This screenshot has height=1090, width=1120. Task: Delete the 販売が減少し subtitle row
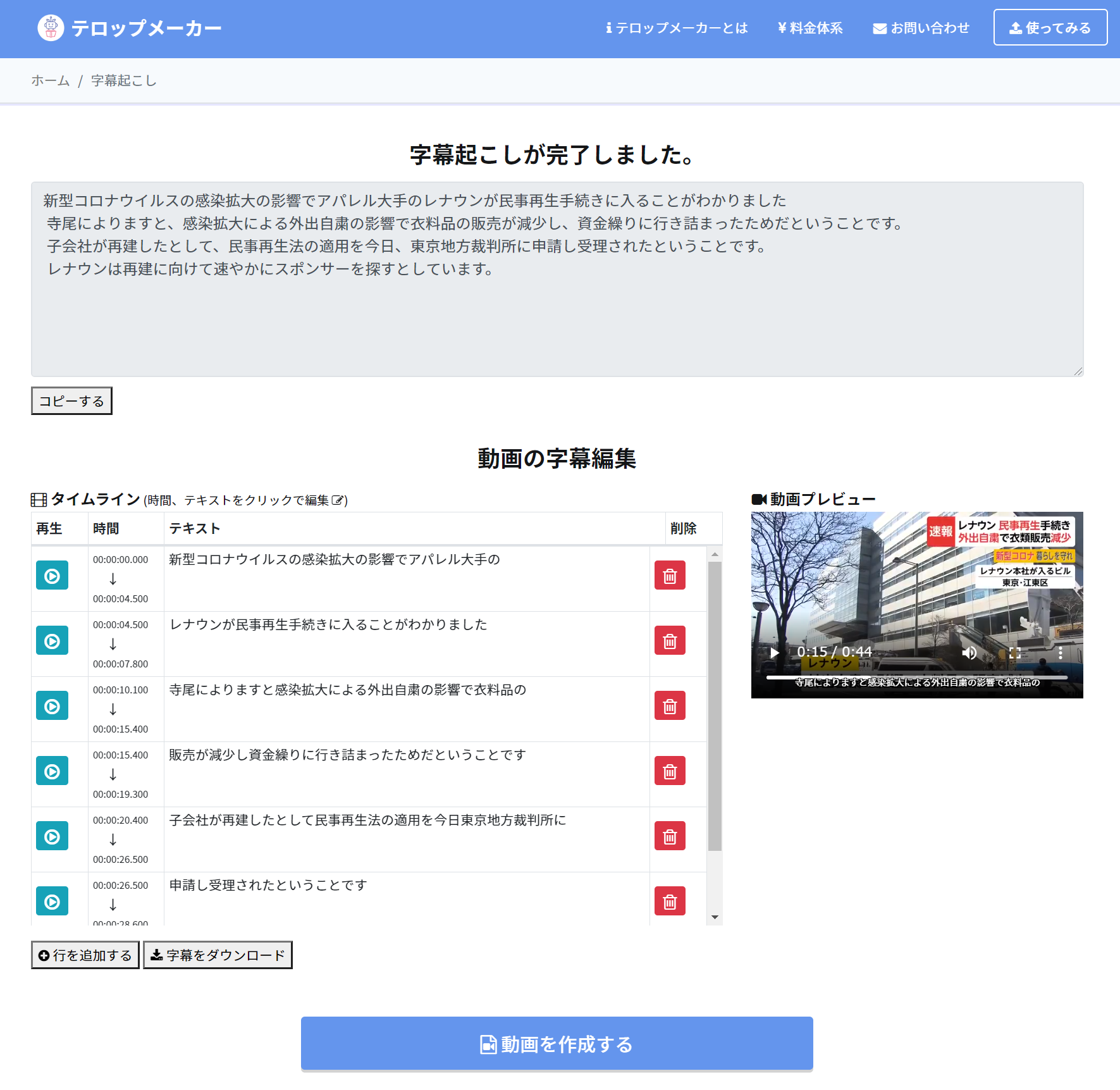[670, 771]
